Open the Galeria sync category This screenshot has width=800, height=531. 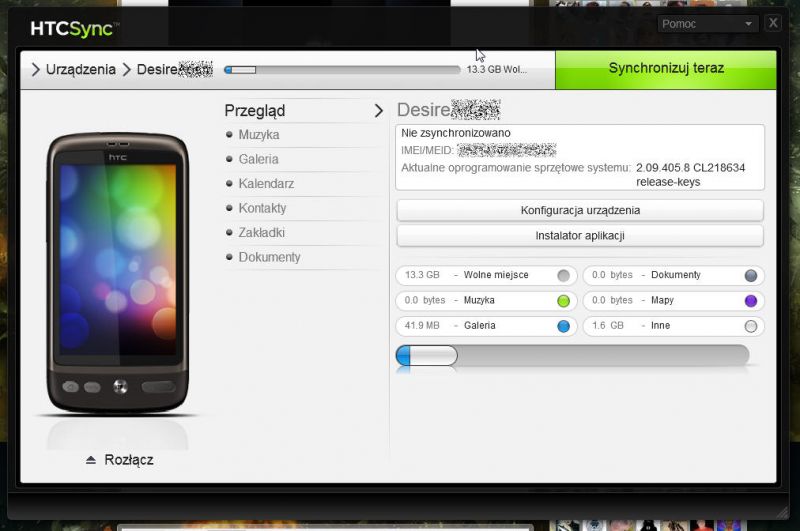pyautogui.click(x=259, y=159)
